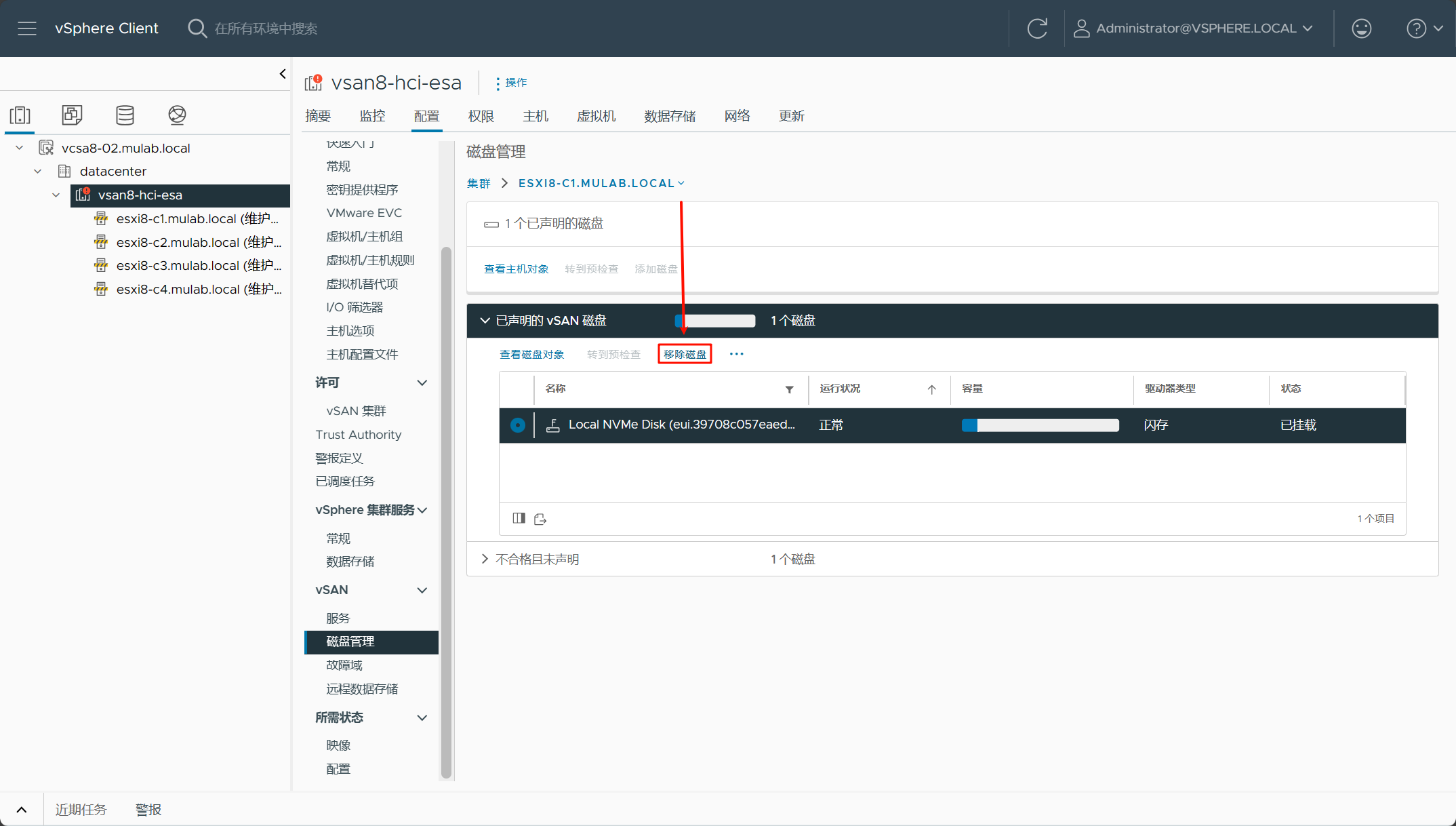This screenshot has height=826, width=1456.
Task: Open the 虚拟机 tab
Action: [596, 116]
